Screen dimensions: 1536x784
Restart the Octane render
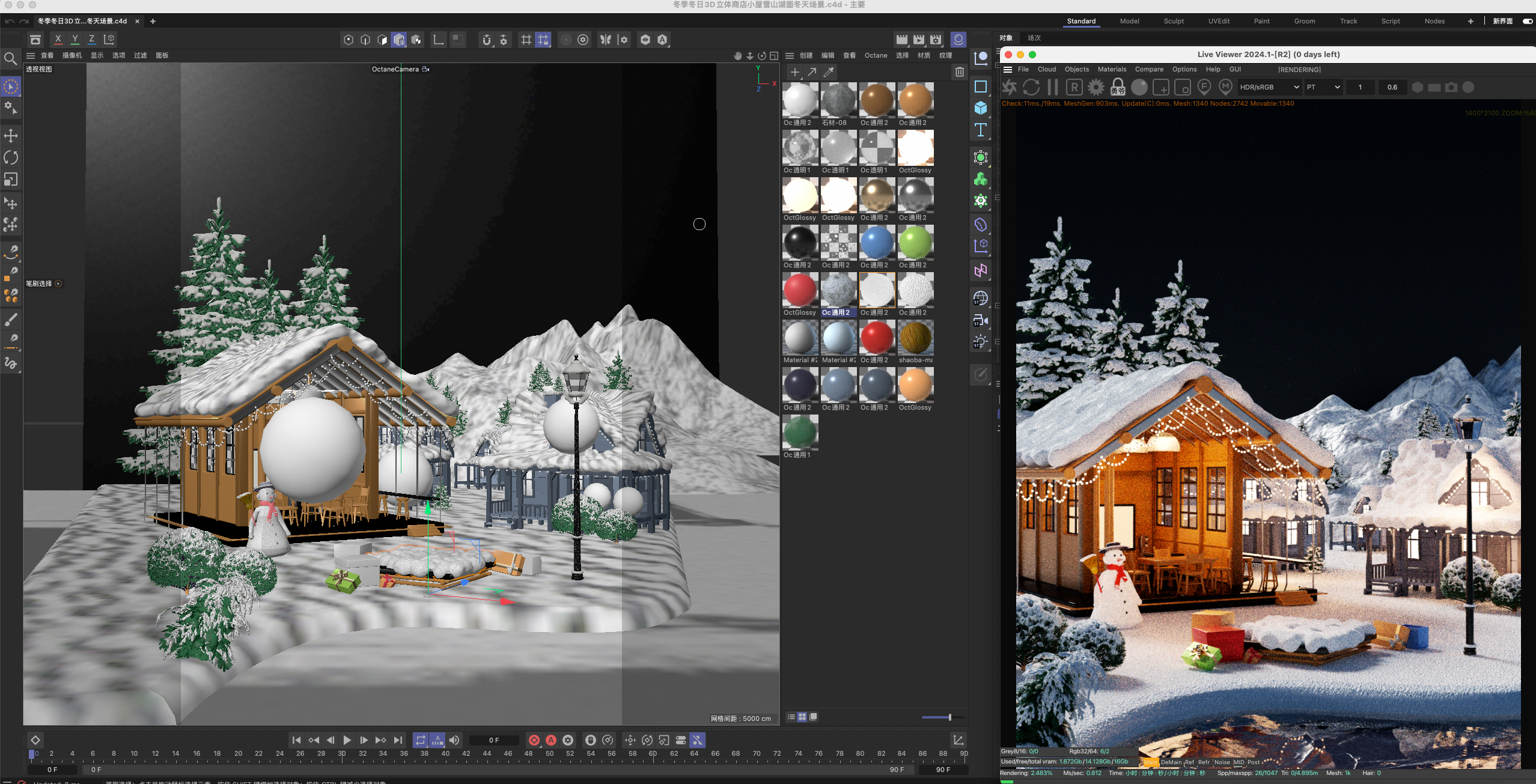pos(1031,87)
